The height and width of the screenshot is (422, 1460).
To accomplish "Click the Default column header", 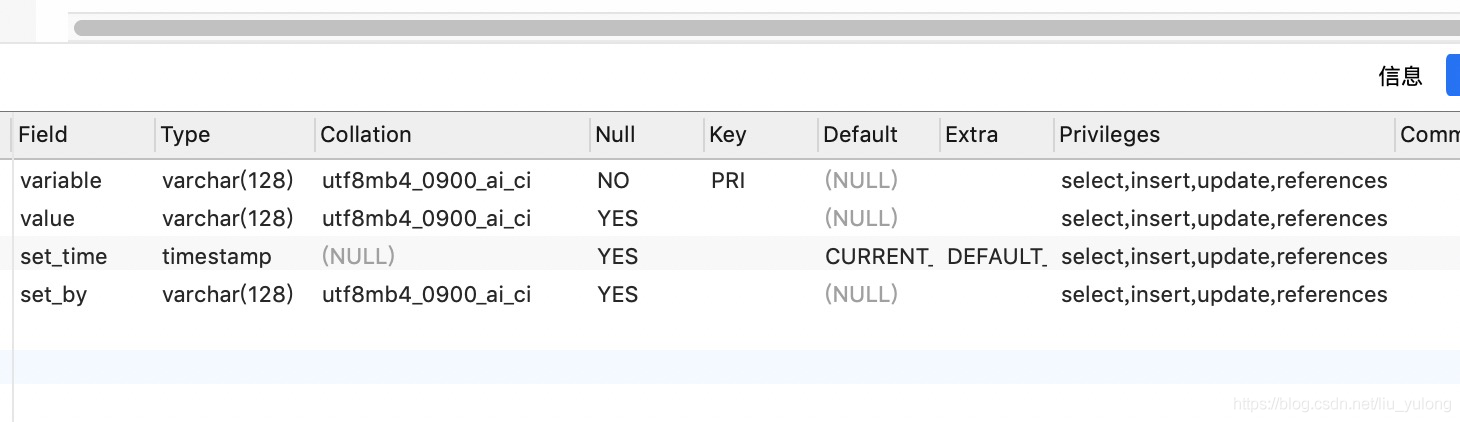I will coord(860,135).
